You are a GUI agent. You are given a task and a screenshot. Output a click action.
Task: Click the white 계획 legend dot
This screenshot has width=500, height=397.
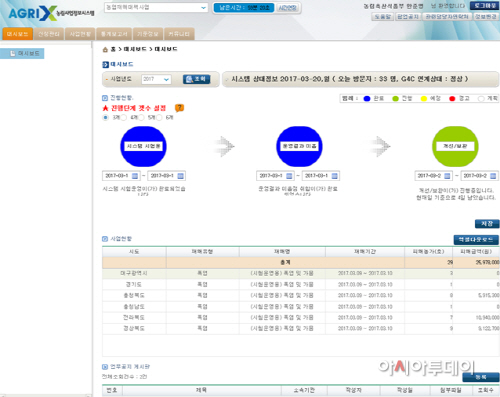[481, 99]
